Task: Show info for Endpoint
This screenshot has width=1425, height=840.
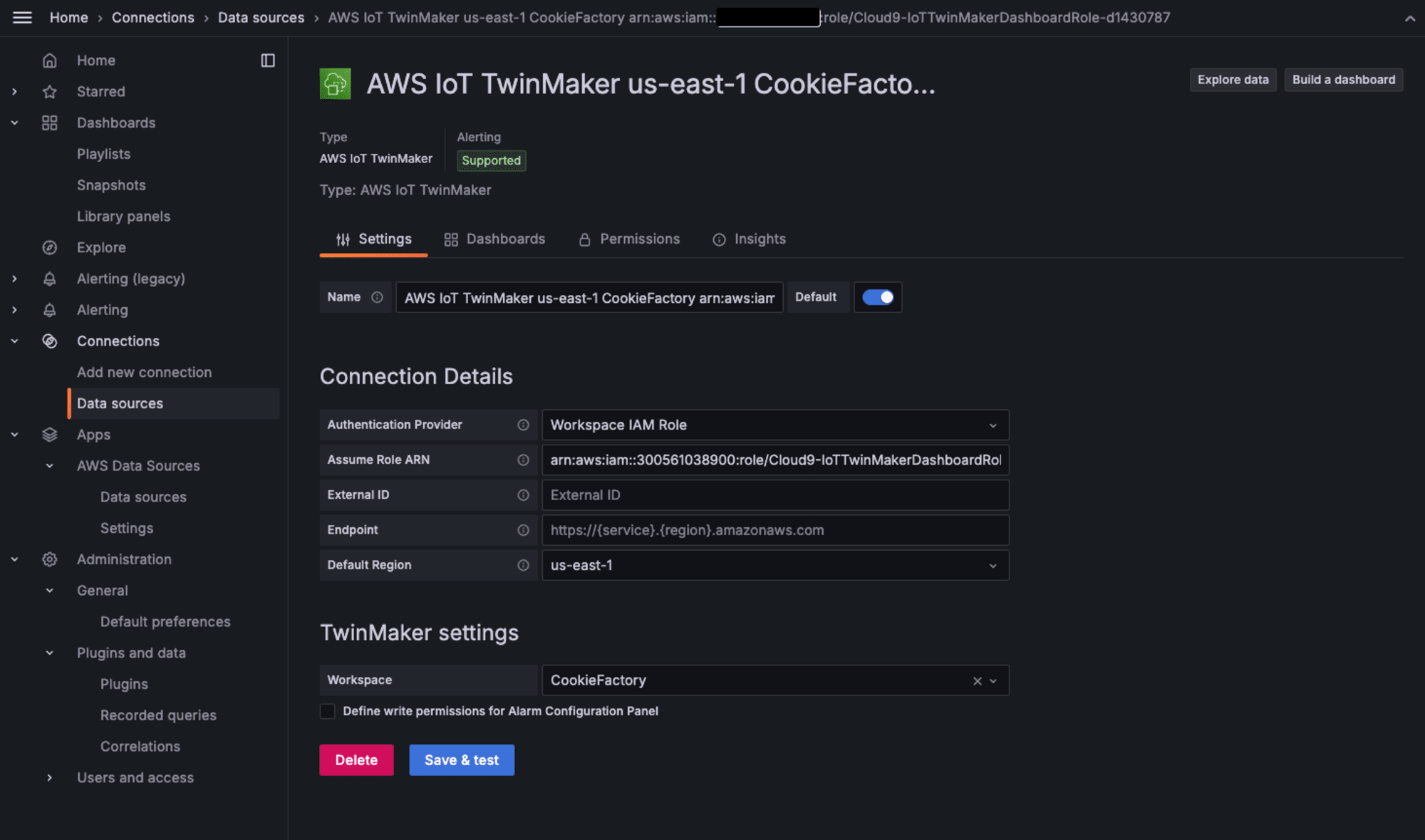Action: tap(523, 530)
